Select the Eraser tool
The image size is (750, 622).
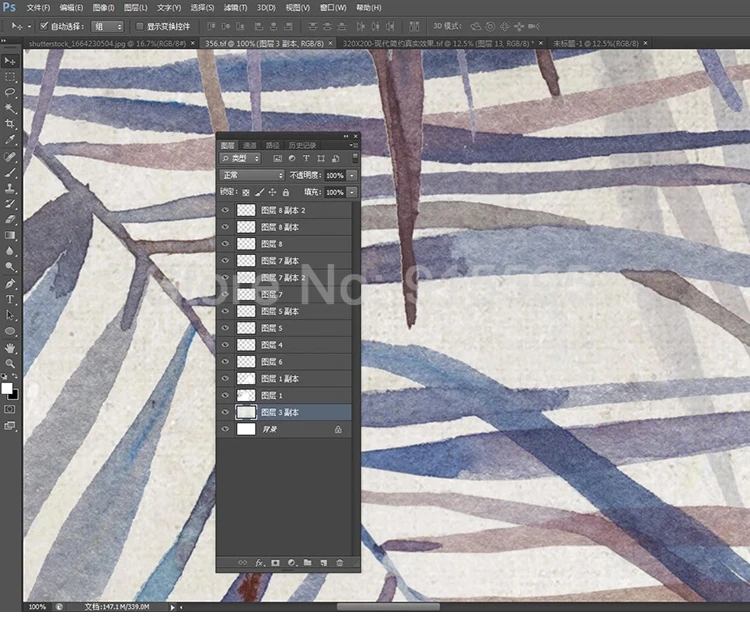(10, 219)
